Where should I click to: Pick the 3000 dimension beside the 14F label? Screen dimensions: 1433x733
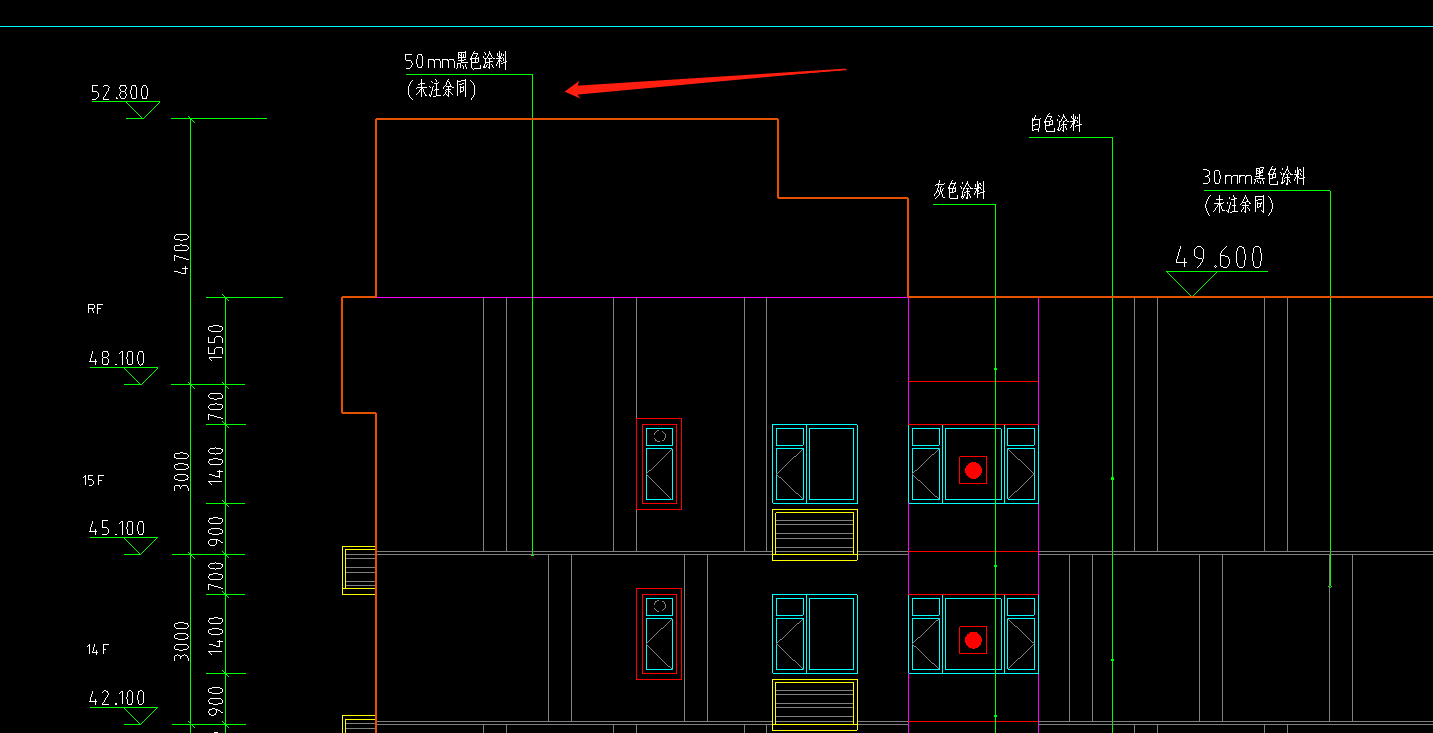181,640
